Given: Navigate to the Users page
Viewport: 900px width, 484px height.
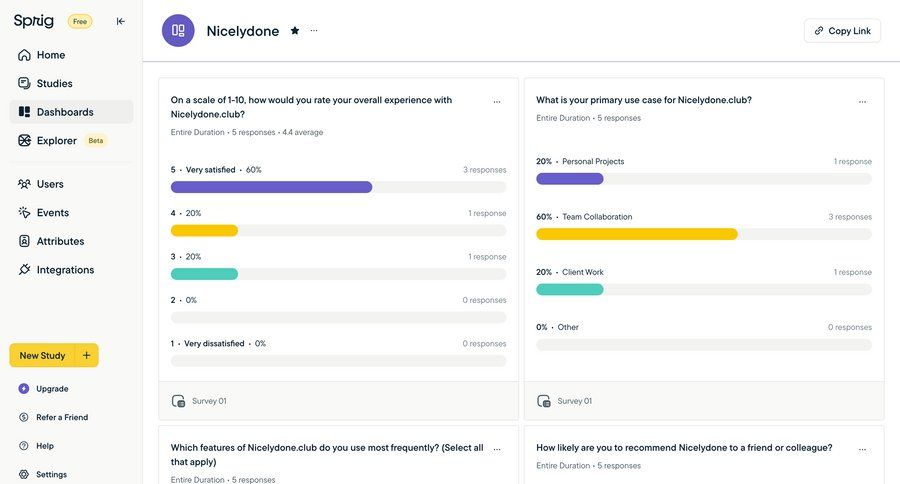Looking at the screenshot, I should (50, 184).
